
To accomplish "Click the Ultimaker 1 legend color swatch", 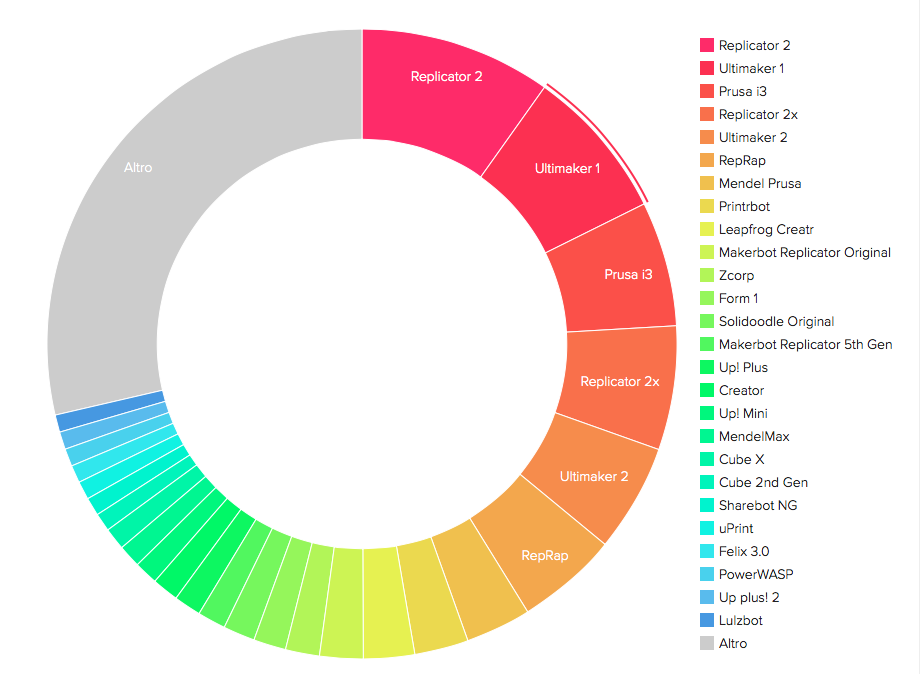I will coord(706,68).
